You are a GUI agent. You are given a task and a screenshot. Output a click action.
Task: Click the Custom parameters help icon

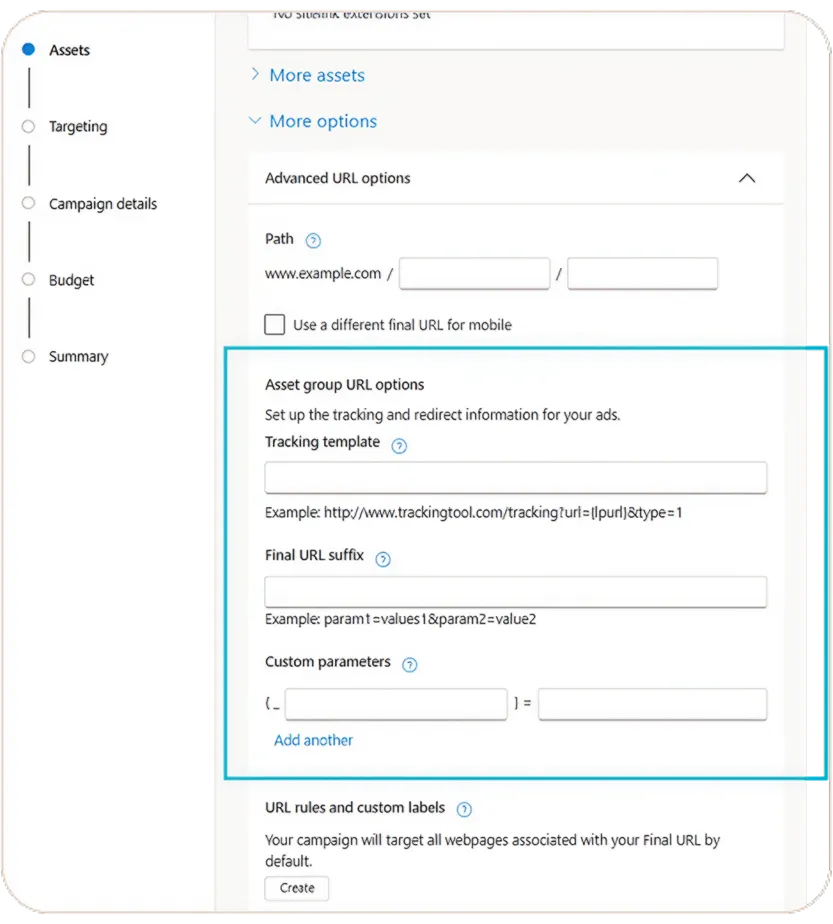tap(409, 665)
